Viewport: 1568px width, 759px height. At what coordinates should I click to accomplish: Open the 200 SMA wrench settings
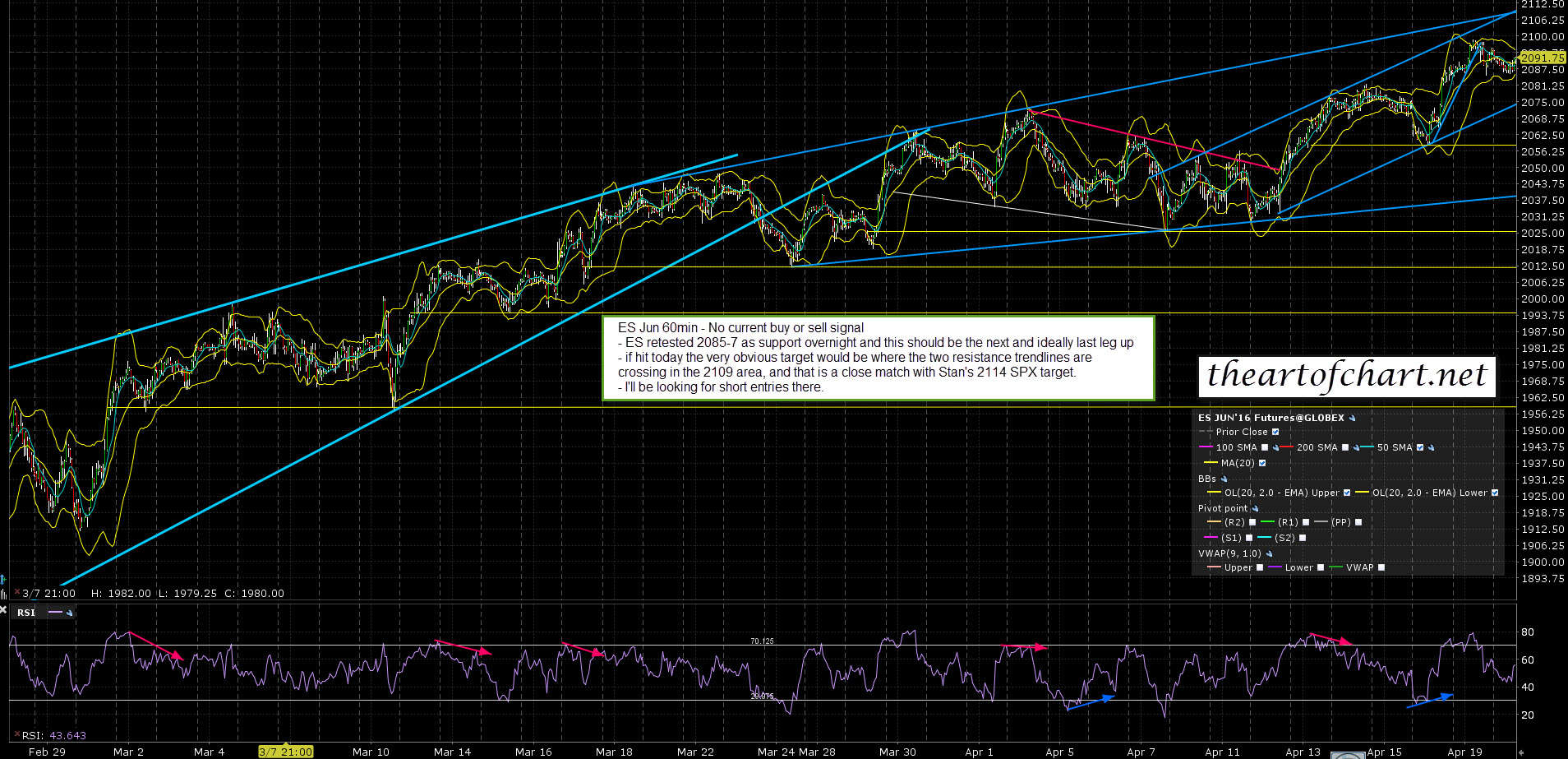pyautogui.click(x=1356, y=448)
